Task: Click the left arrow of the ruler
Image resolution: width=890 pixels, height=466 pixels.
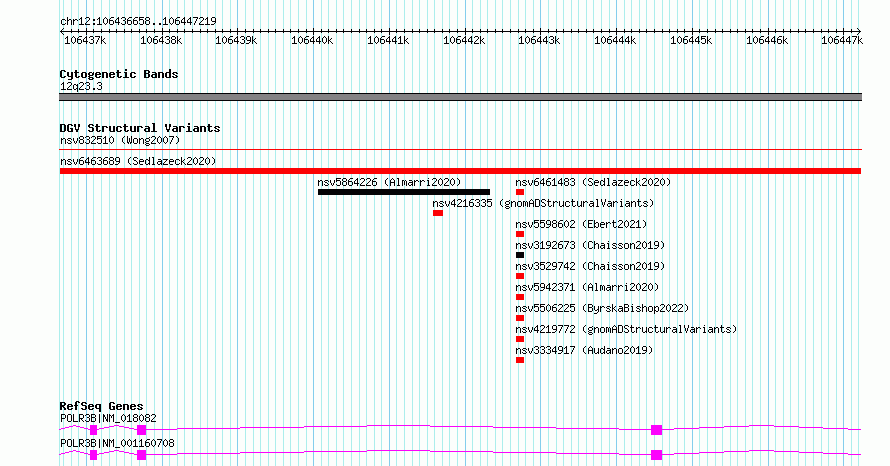Action: [62, 32]
